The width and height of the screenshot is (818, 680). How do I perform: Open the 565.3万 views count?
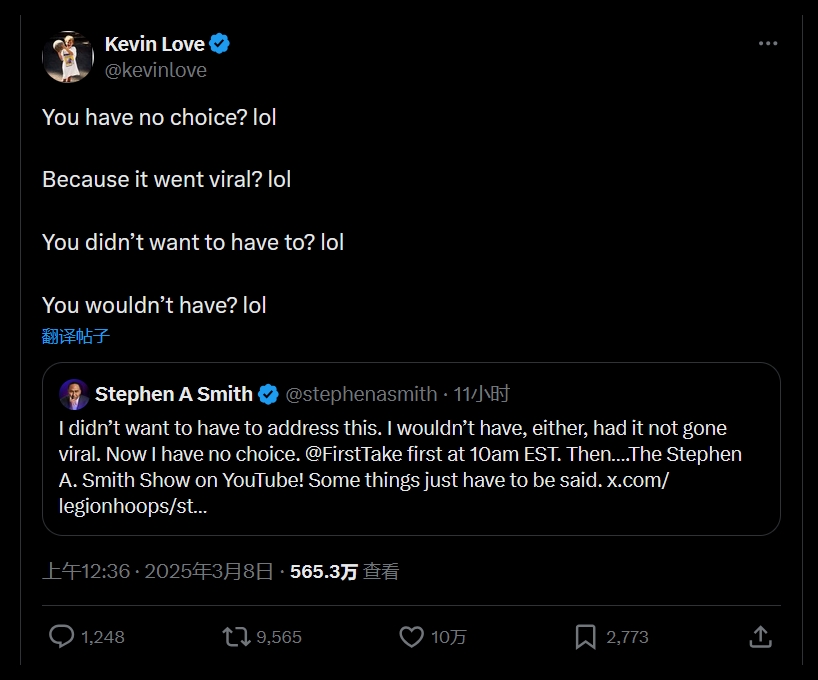point(323,571)
